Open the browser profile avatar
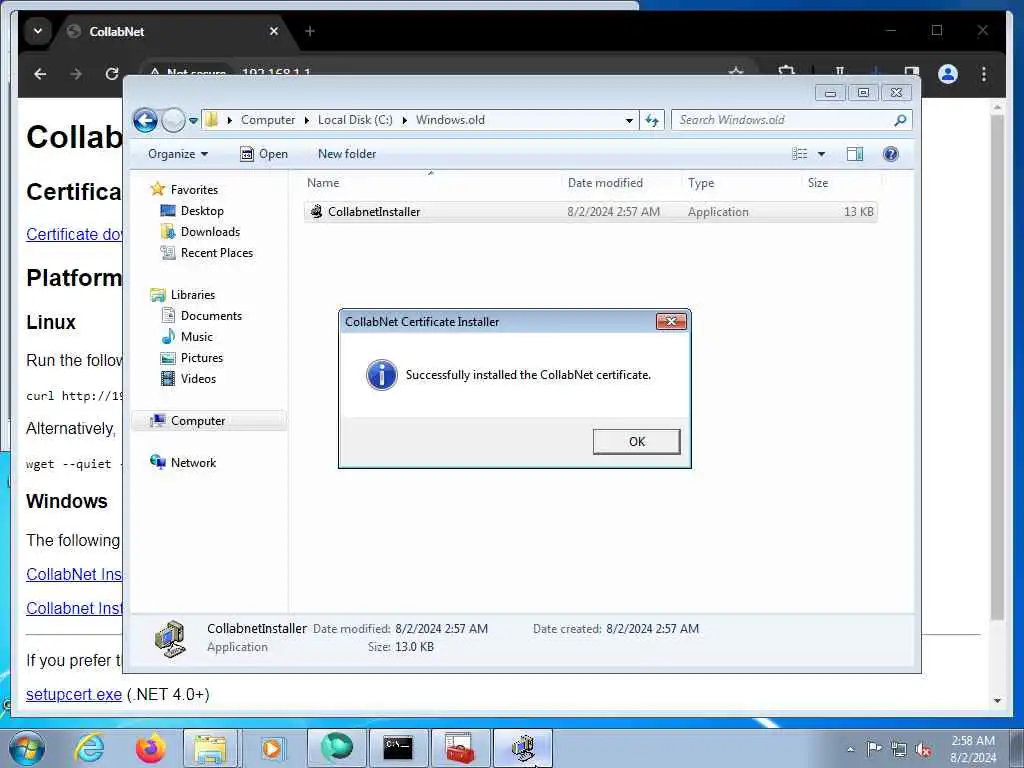The width and height of the screenshot is (1024, 768). tap(948, 74)
